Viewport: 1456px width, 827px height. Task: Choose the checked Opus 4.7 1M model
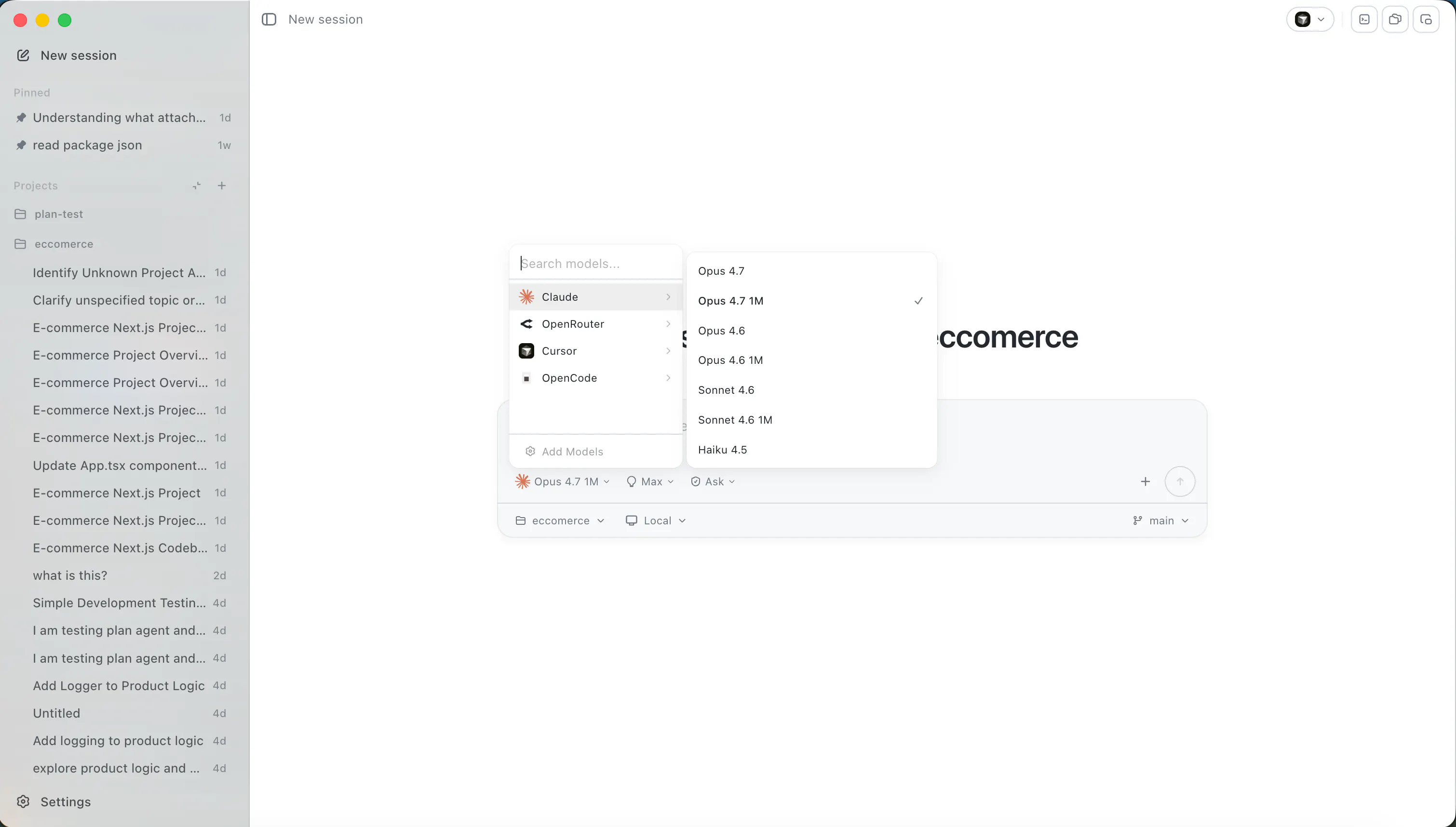tap(811, 301)
